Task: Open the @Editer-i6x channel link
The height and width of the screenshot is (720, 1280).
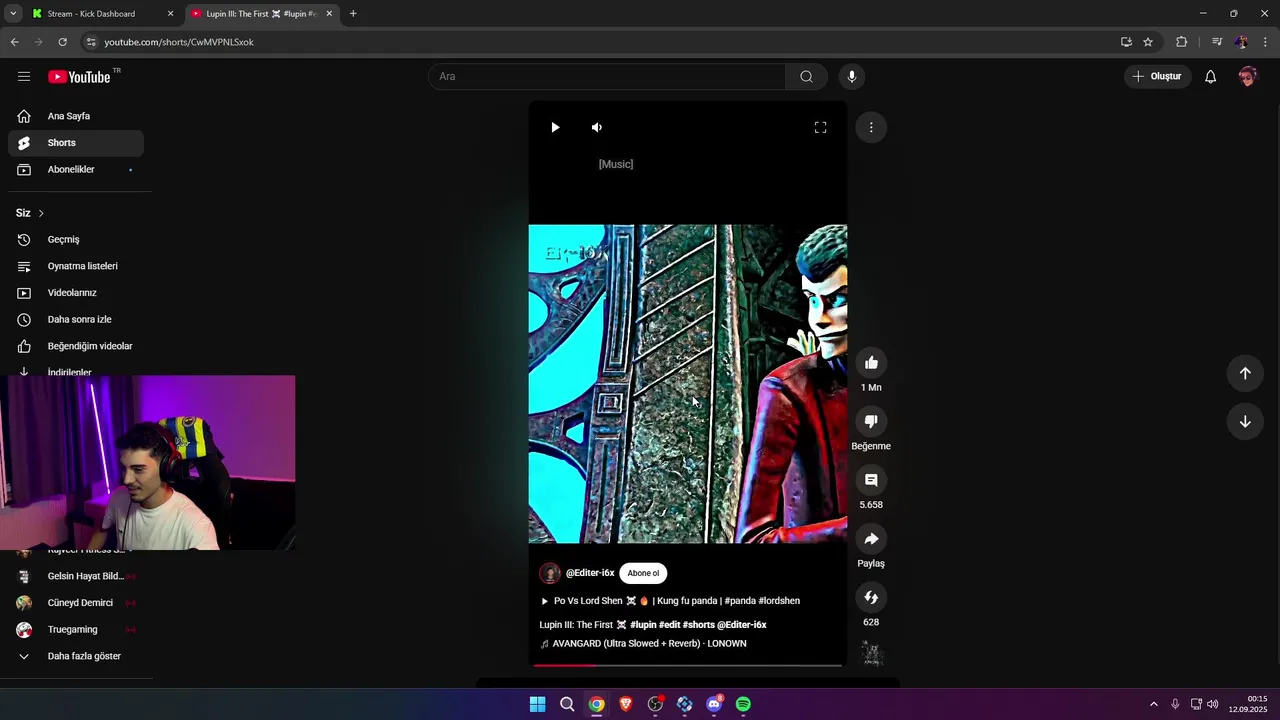Action: 590,573
